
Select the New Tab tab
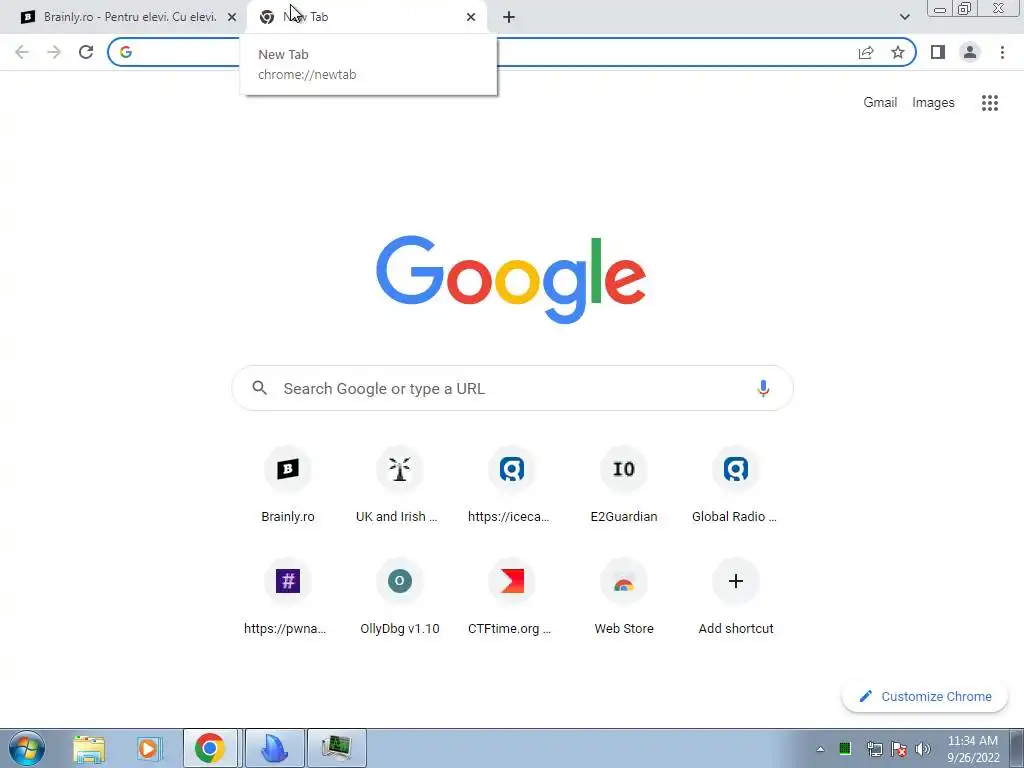(366, 17)
